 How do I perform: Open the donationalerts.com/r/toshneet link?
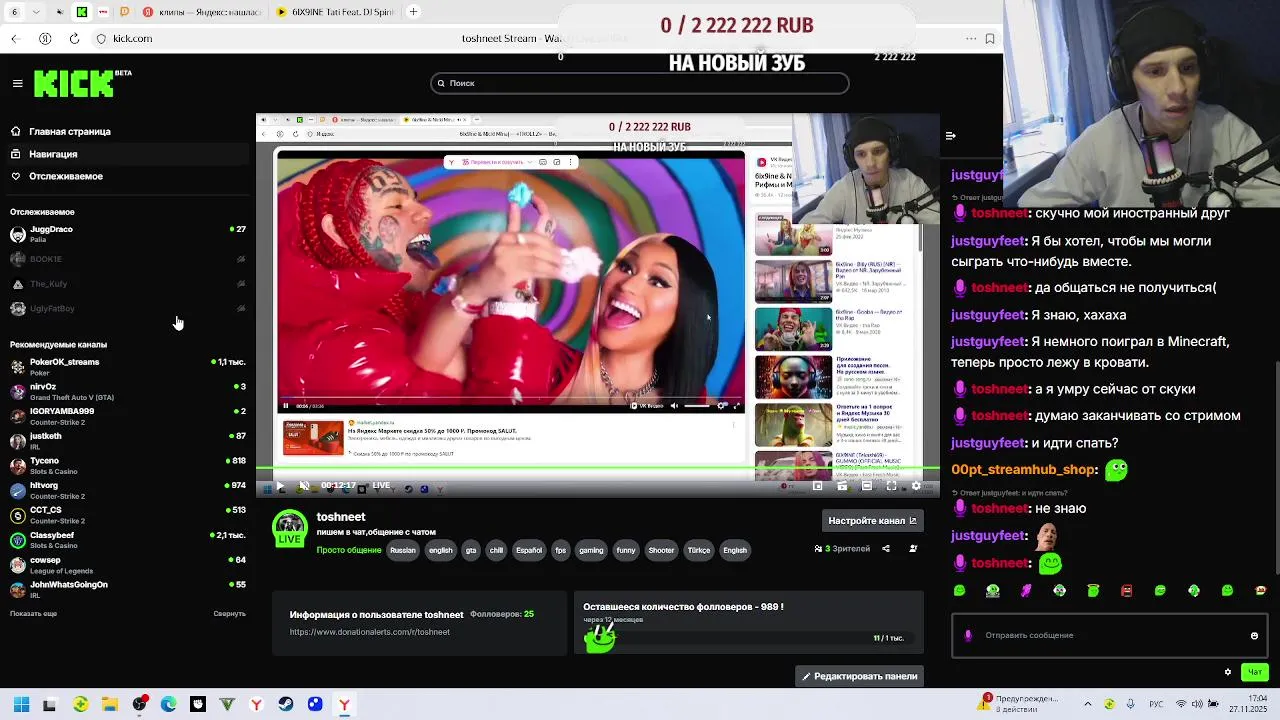[369, 632]
